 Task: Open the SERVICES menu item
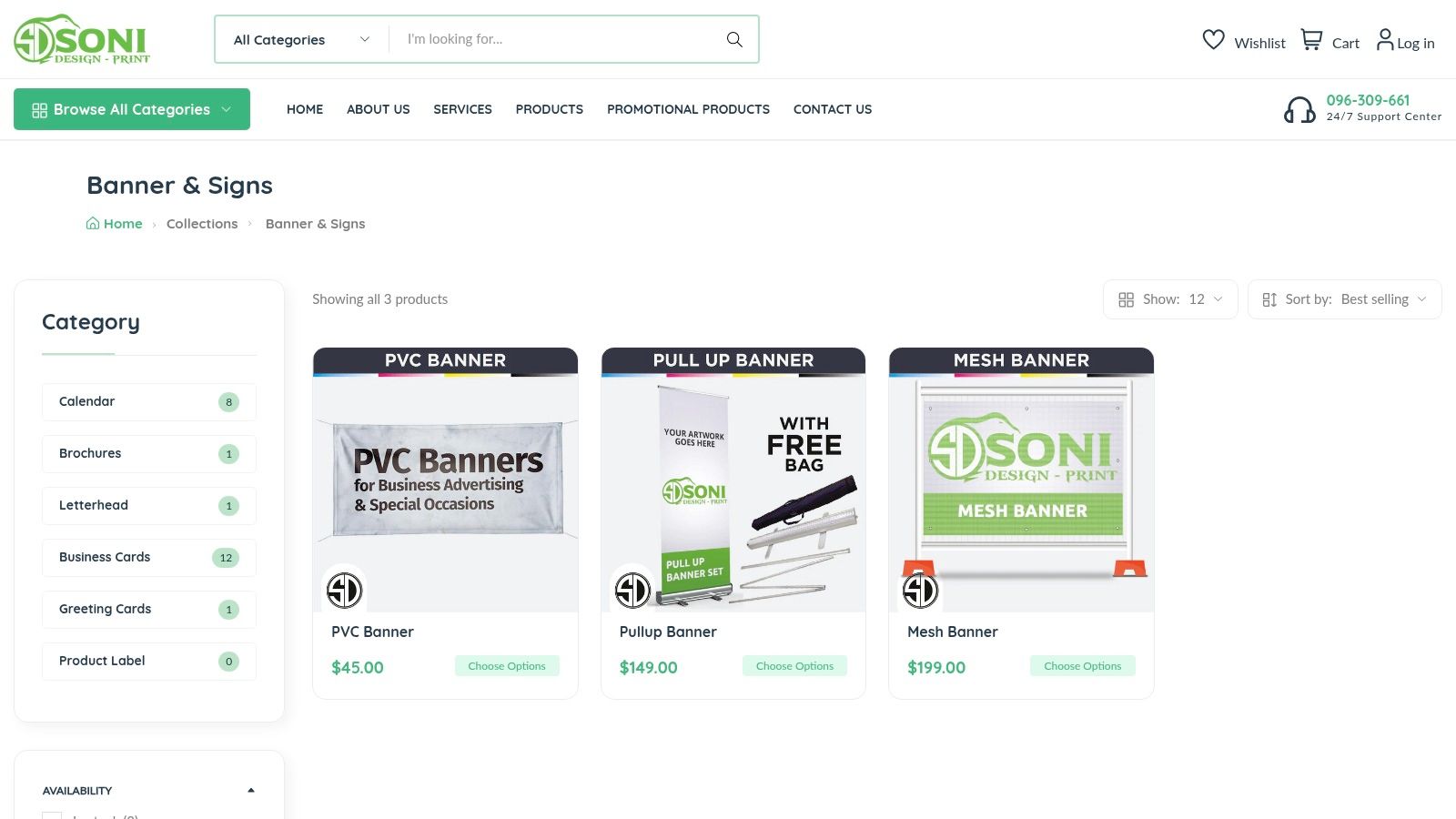pos(462,109)
